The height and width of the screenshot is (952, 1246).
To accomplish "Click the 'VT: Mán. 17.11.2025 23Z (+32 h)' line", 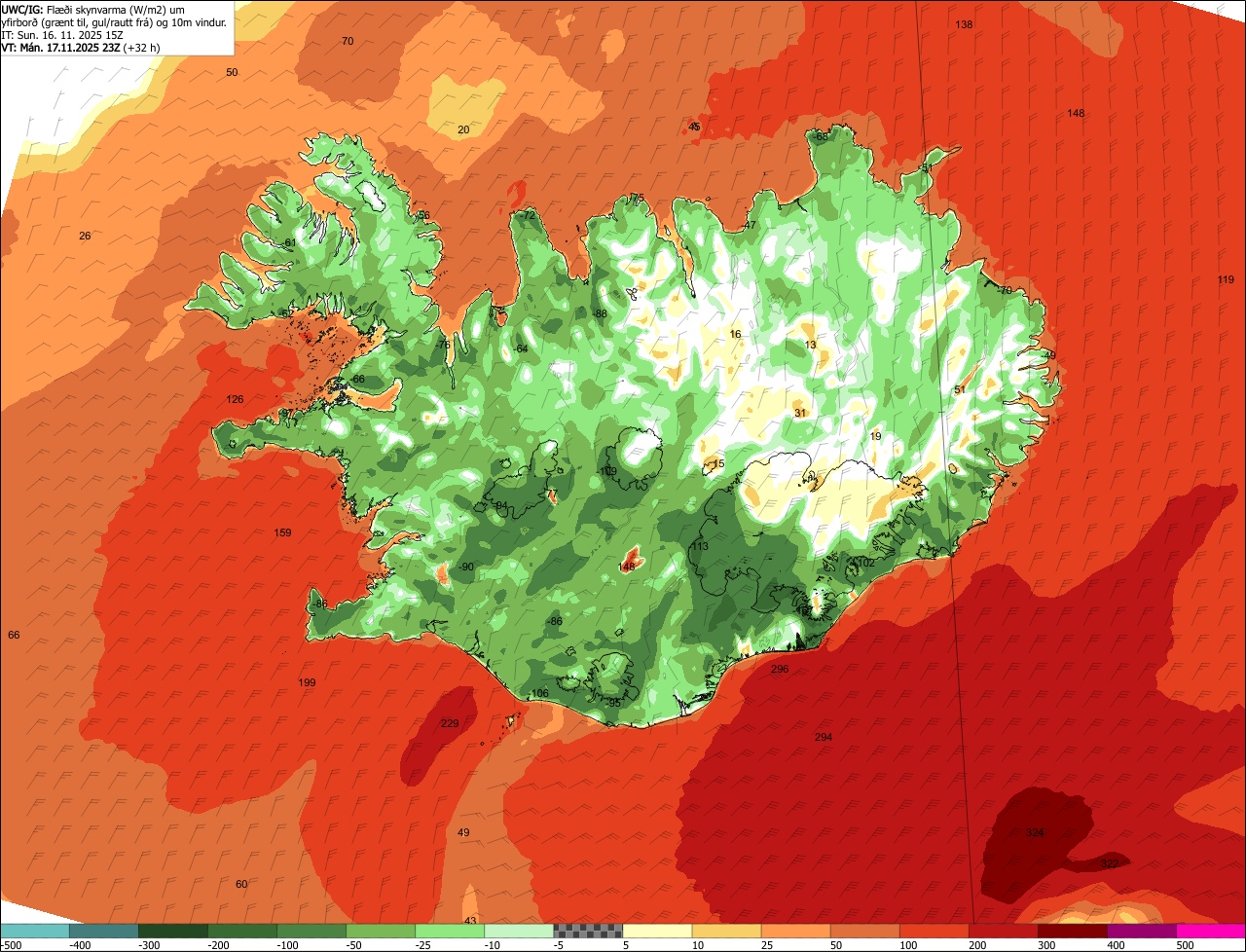I will (x=81, y=48).
